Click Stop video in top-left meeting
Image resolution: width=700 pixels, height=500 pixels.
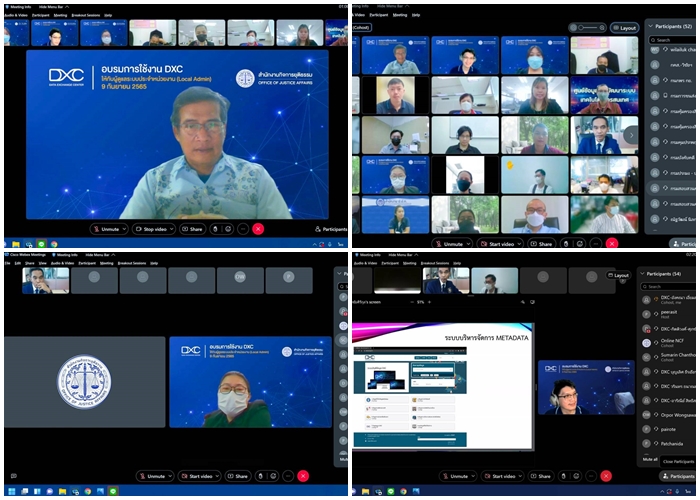(x=150, y=229)
